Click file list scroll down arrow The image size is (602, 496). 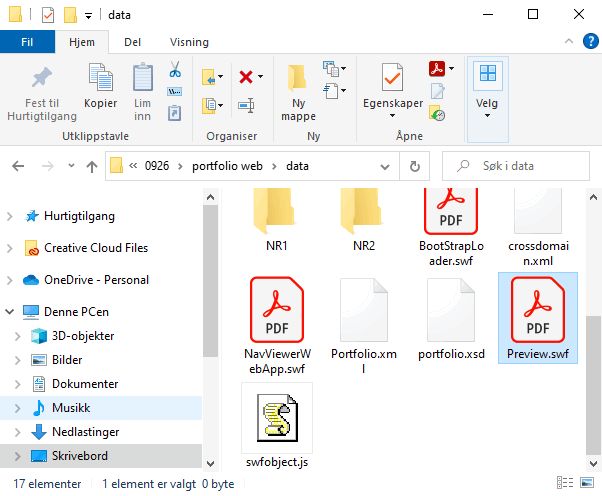click(x=593, y=463)
